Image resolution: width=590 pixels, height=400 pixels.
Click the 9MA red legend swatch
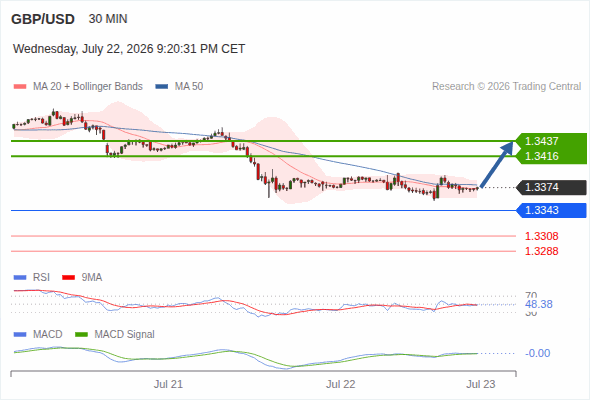[x=68, y=278]
